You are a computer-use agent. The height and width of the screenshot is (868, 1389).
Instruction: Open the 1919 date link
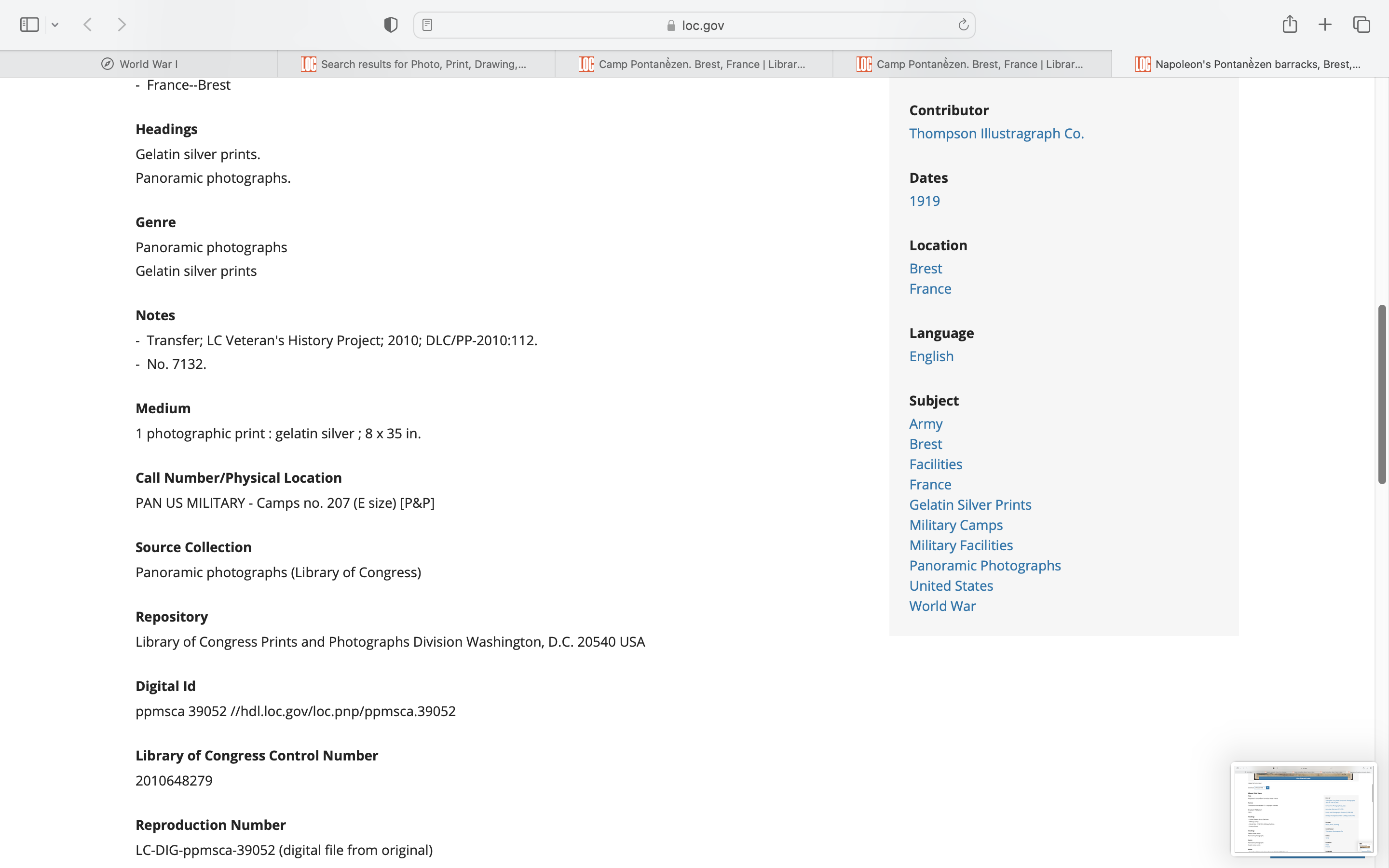coord(924,201)
